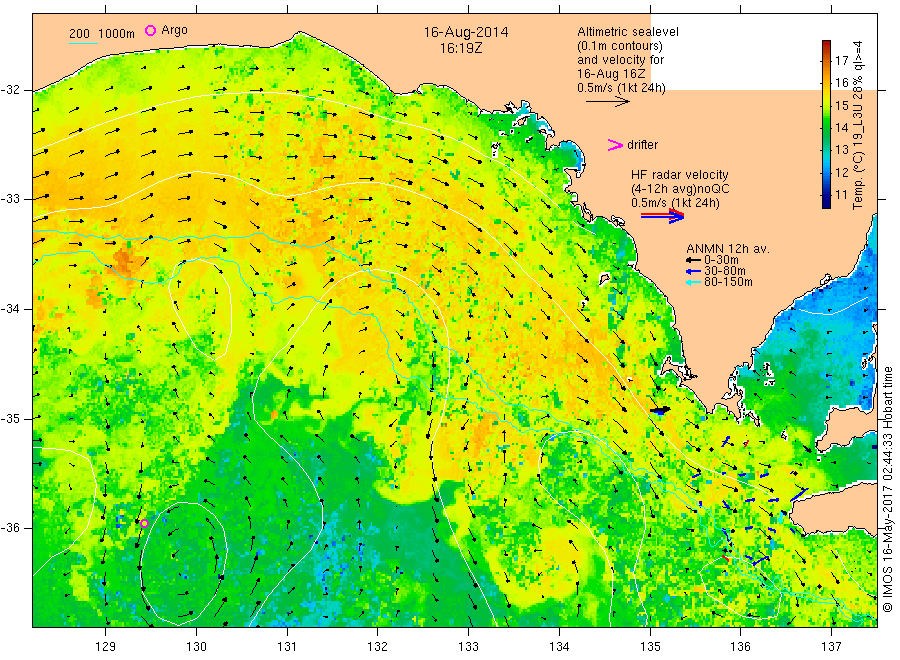This screenshot has width=900, height=660.
Task: Click the '200 1000m' depth contour label
Action: point(102,34)
